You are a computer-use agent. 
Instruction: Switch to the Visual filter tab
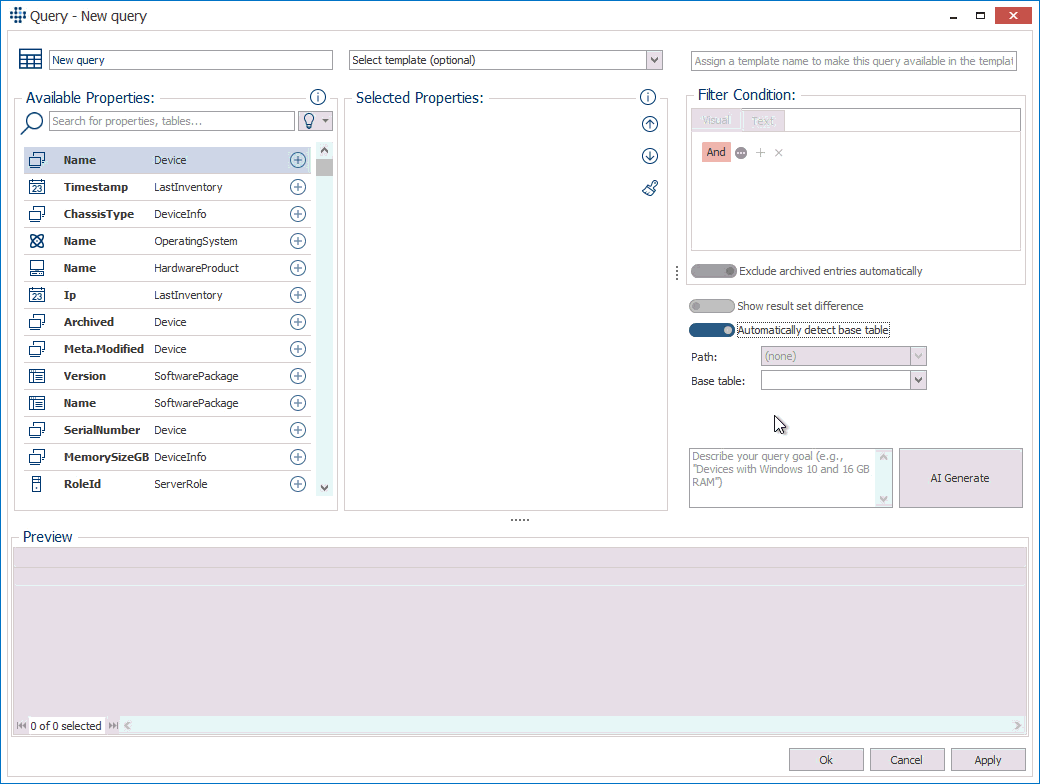tap(716, 121)
